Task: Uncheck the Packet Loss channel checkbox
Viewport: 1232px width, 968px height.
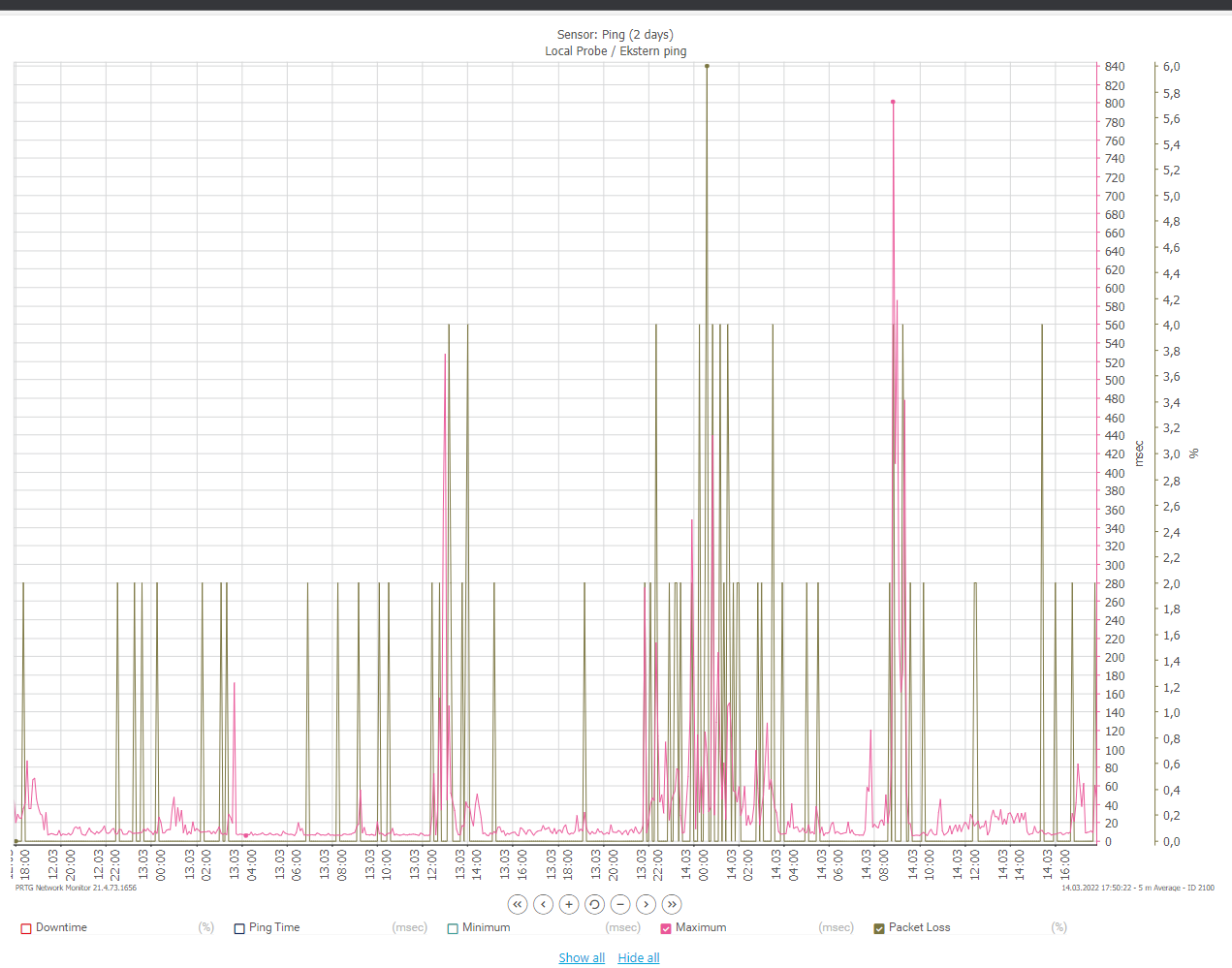Action: click(x=879, y=928)
